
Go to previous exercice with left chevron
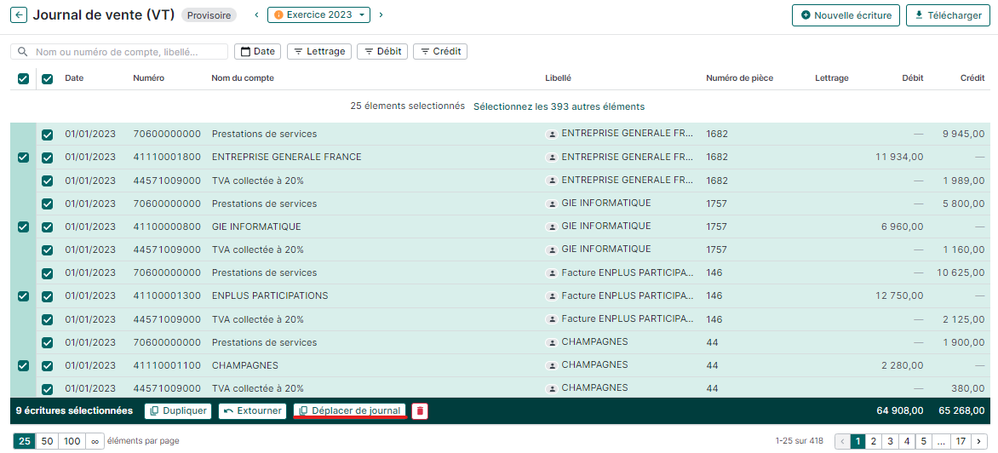(x=256, y=15)
